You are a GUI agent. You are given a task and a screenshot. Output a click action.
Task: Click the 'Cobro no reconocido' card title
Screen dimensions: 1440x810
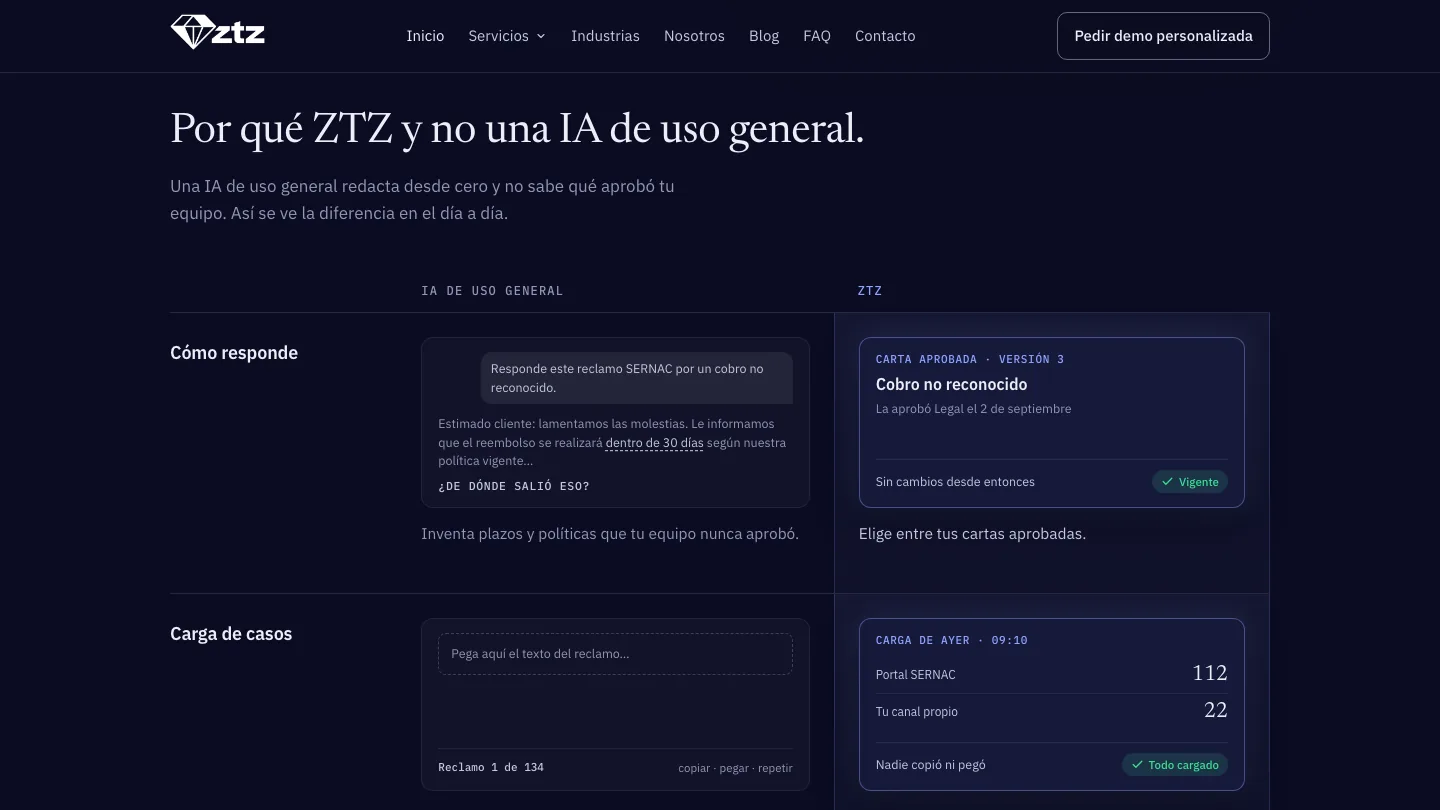point(951,384)
